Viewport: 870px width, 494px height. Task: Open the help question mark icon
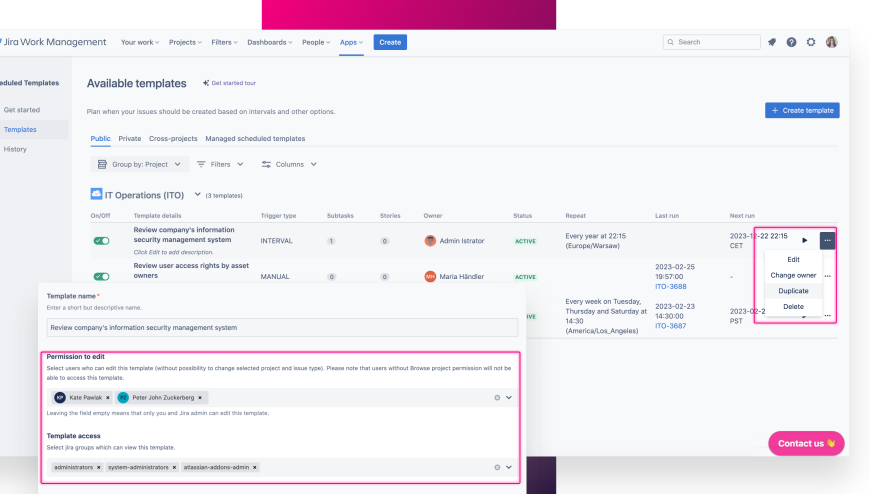click(791, 42)
